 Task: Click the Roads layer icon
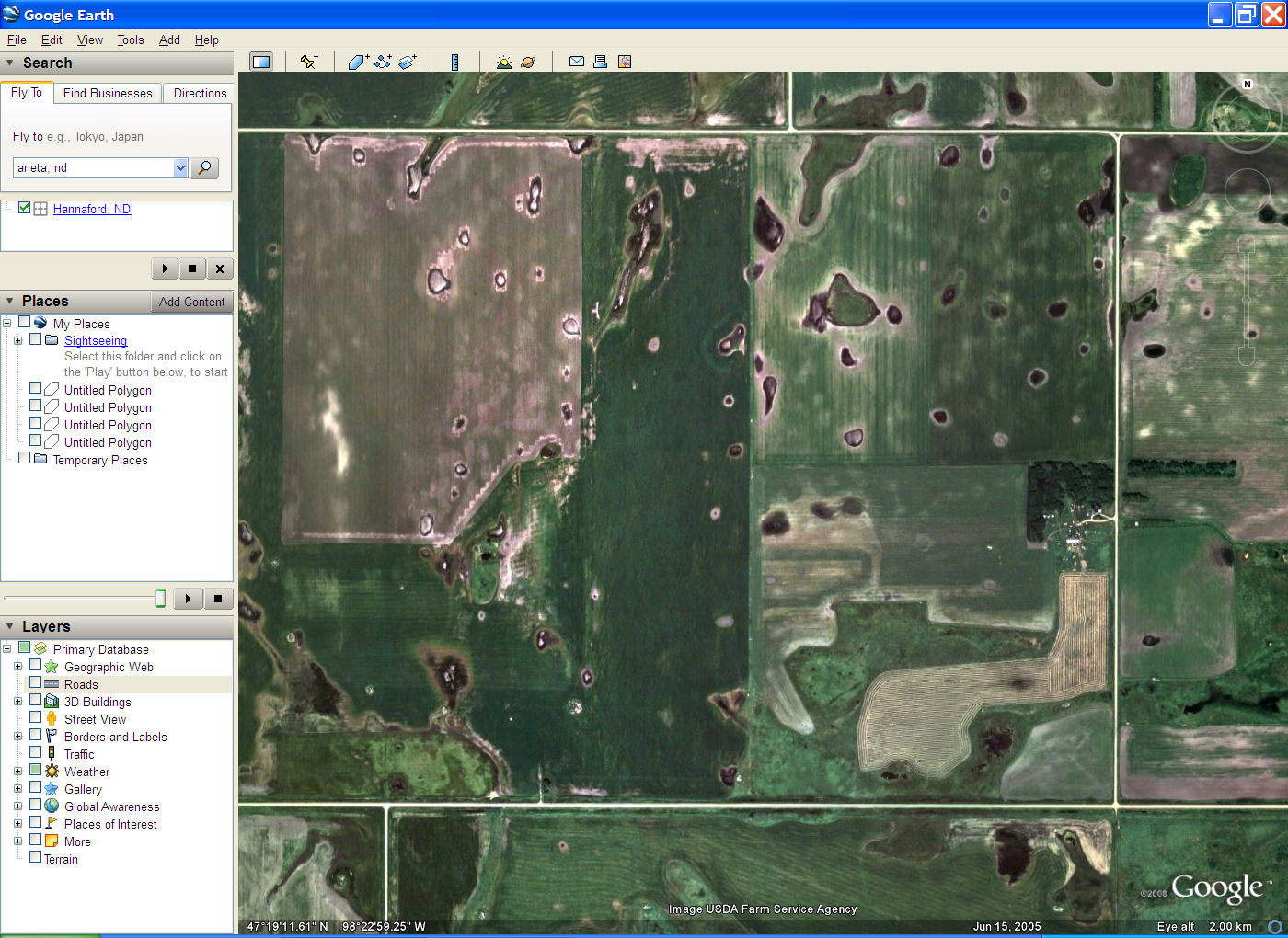52,683
